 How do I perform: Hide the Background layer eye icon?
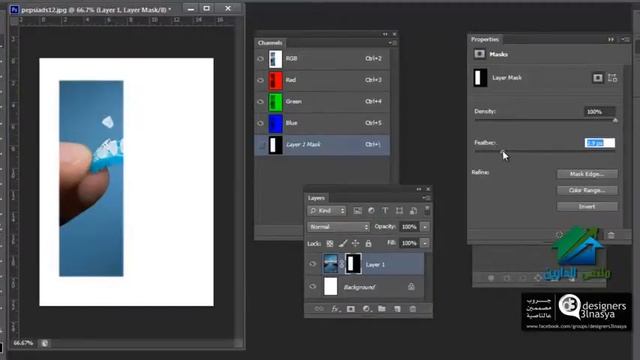(x=313, y=287)
